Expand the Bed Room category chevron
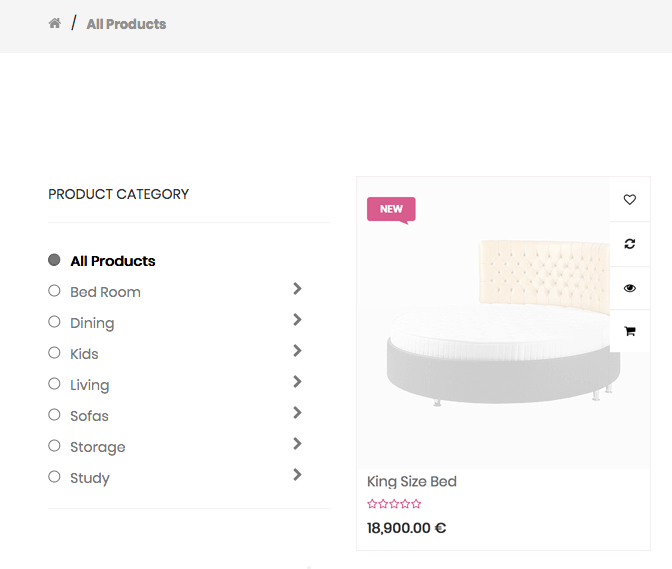672x569 pixels. coord(297,289)
